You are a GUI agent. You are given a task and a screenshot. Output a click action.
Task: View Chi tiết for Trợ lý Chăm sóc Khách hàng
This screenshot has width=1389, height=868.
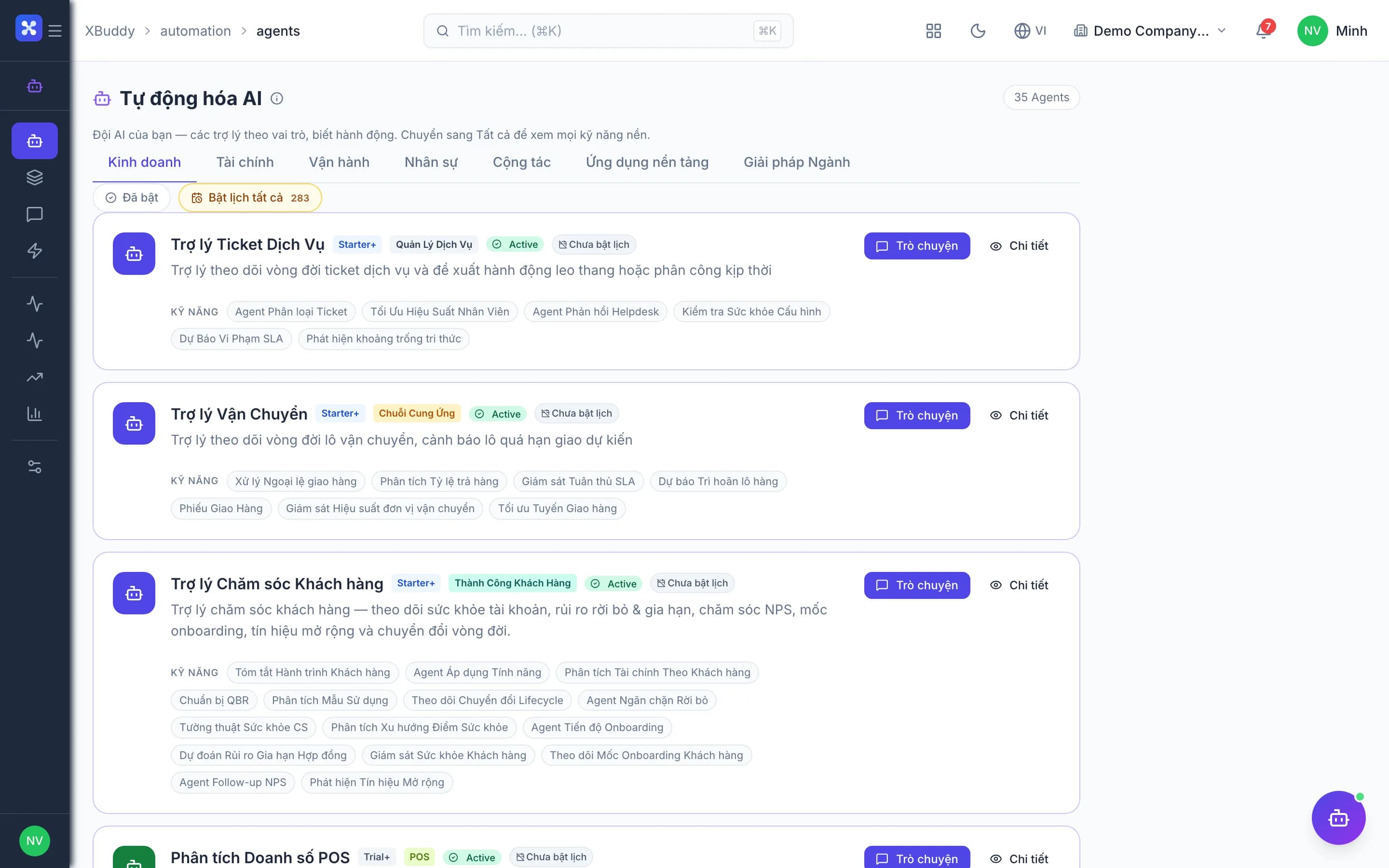click(x=1020, y=585)
